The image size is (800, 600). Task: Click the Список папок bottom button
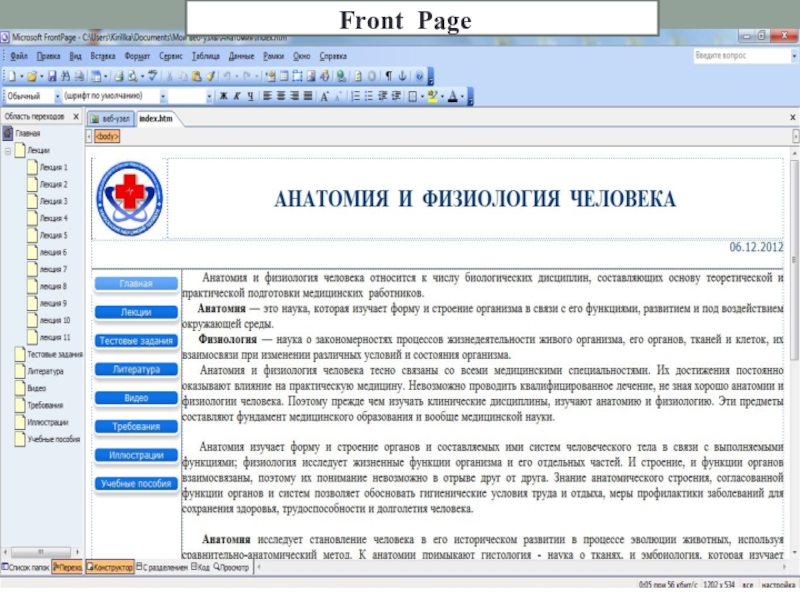pyautogui.click(x=26, y=567)
